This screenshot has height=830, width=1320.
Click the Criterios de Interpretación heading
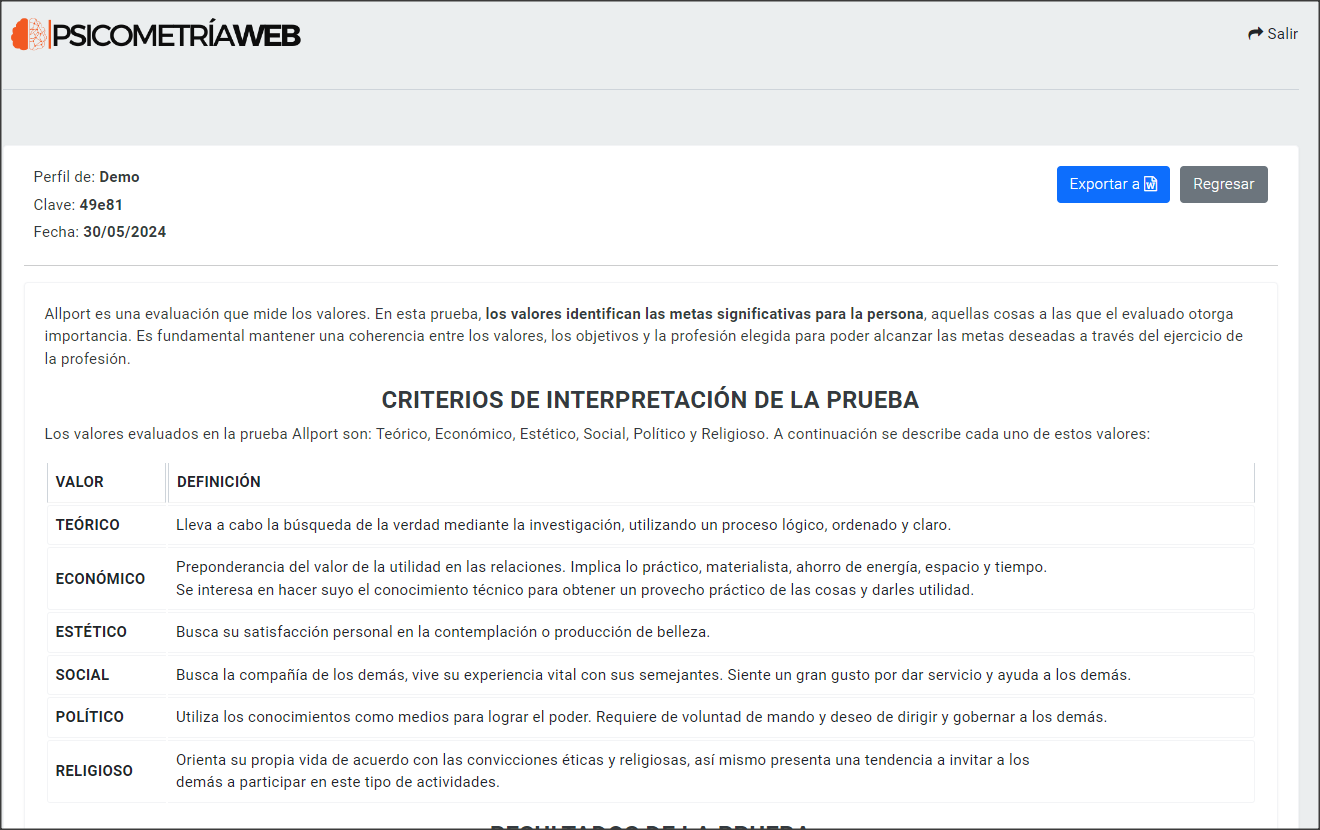(x=650, y=400)
